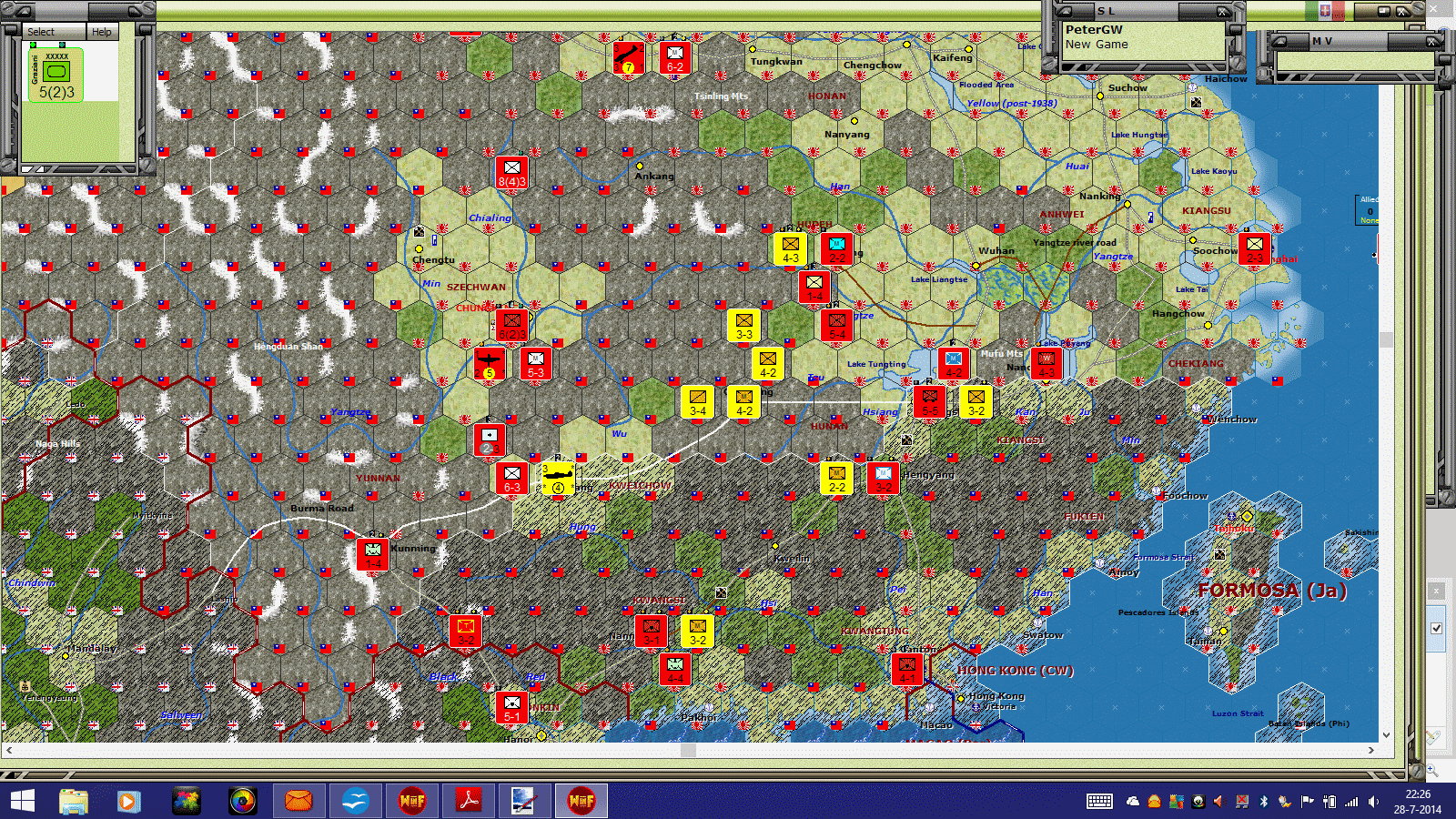Click the map's vertical scrollbar down arrow
The height and width of the screenshot is (819, 1456).
pos(1386,735)
